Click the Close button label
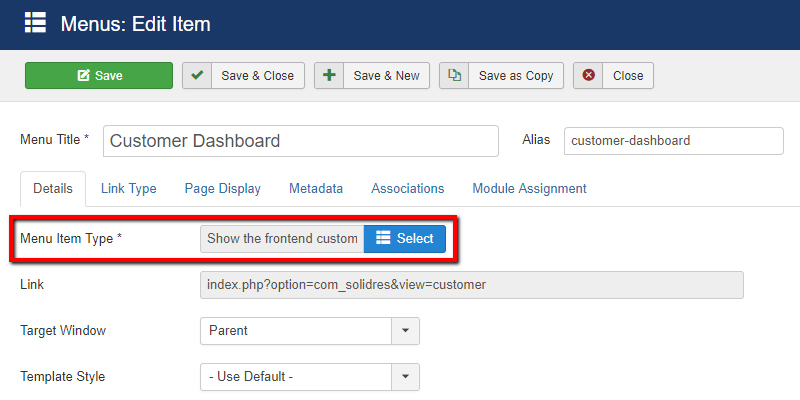 coord(628,76)
